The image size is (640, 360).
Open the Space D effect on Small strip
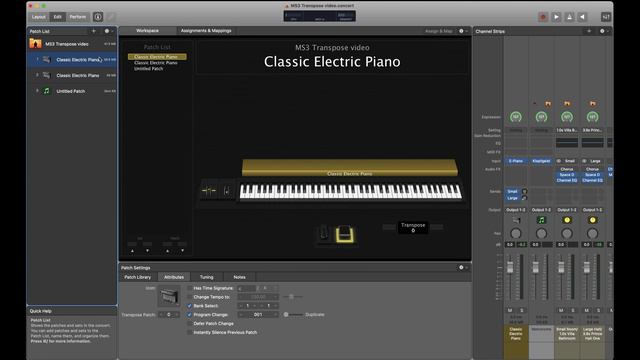click(567, 175)
